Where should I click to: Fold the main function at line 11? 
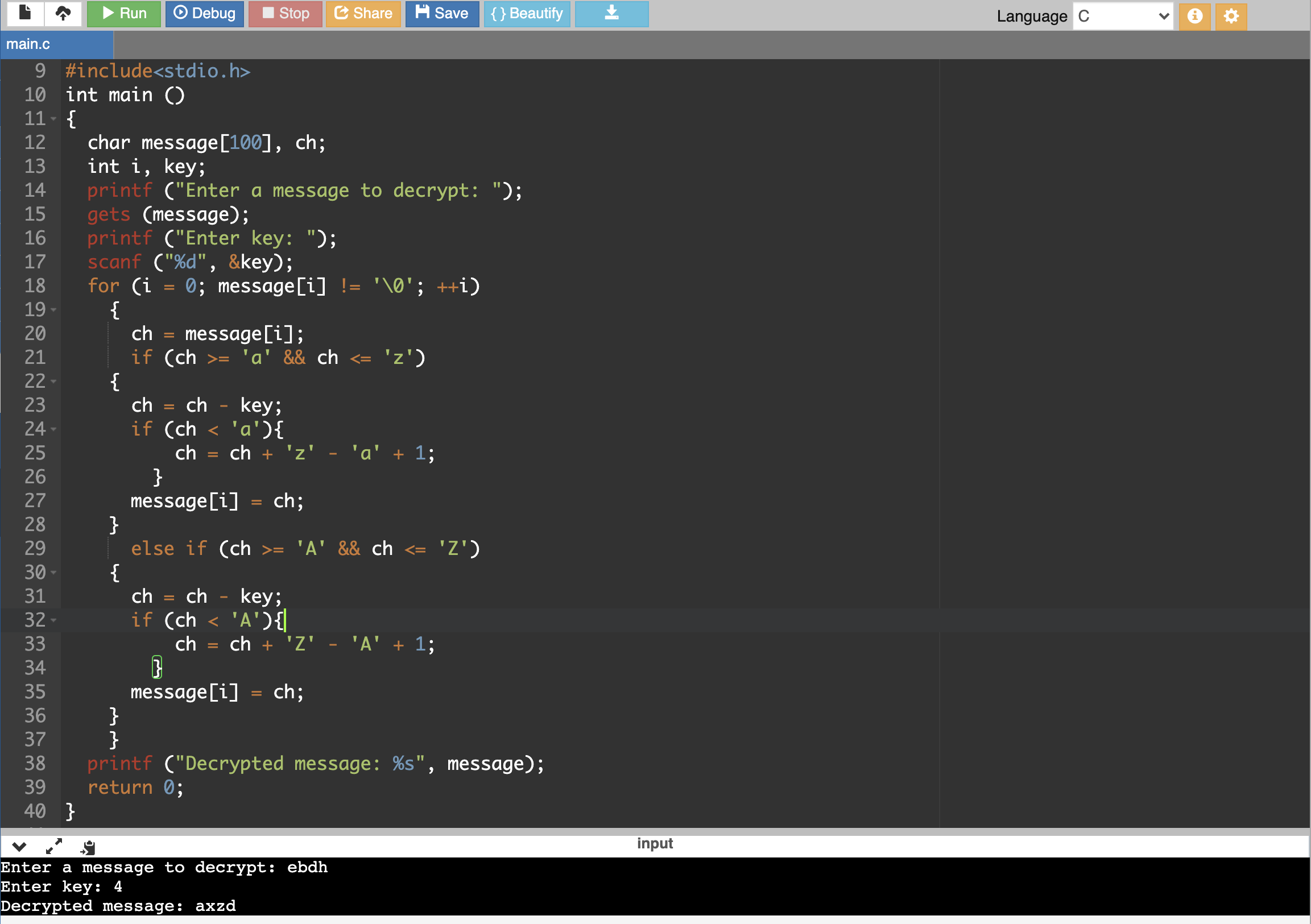click(x=53, y=119)
